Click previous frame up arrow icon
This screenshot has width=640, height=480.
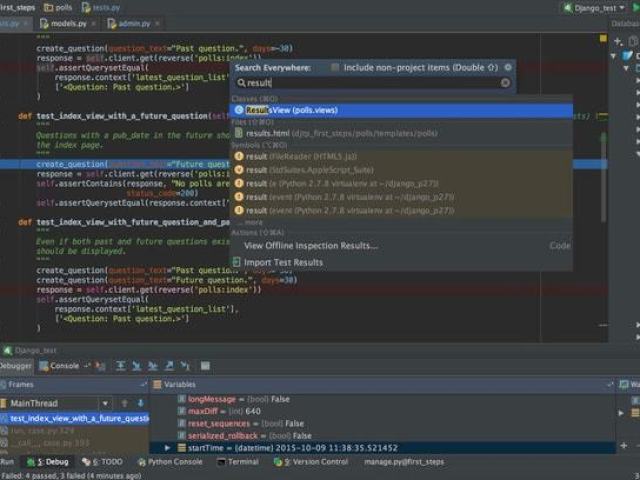coord(124,403)
